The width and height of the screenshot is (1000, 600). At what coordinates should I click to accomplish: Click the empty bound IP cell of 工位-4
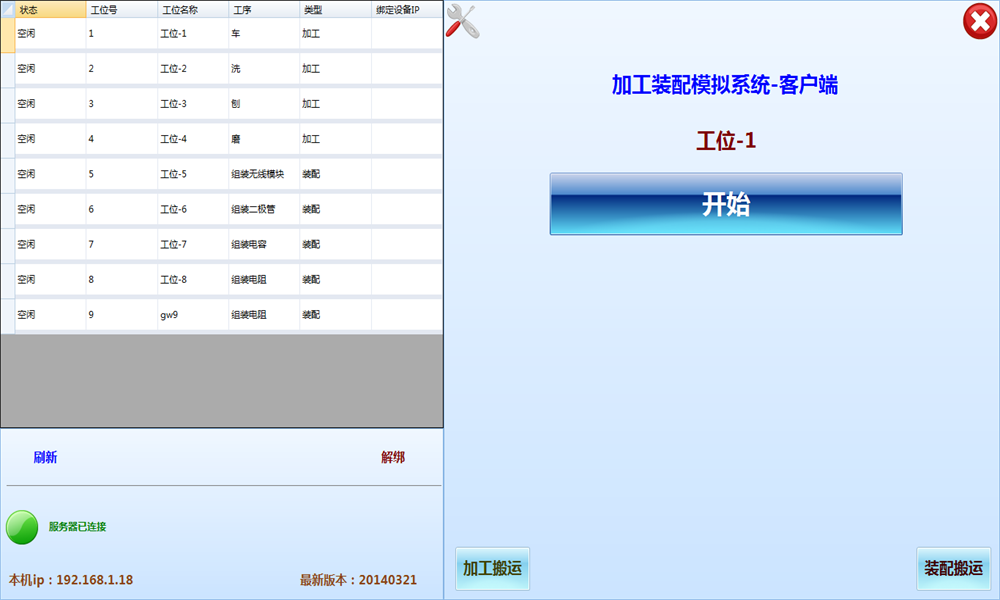coord(407,138)
